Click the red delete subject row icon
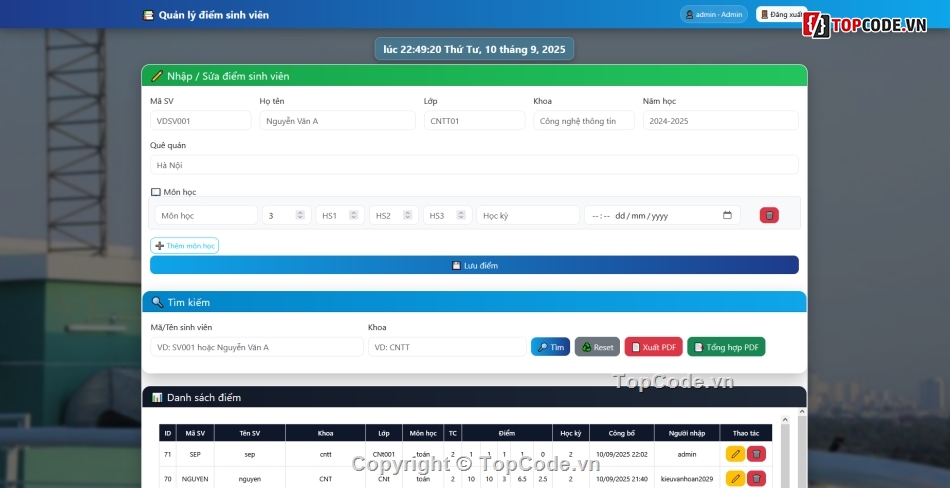Screen dimensions: 950x488 click(769, 215)
